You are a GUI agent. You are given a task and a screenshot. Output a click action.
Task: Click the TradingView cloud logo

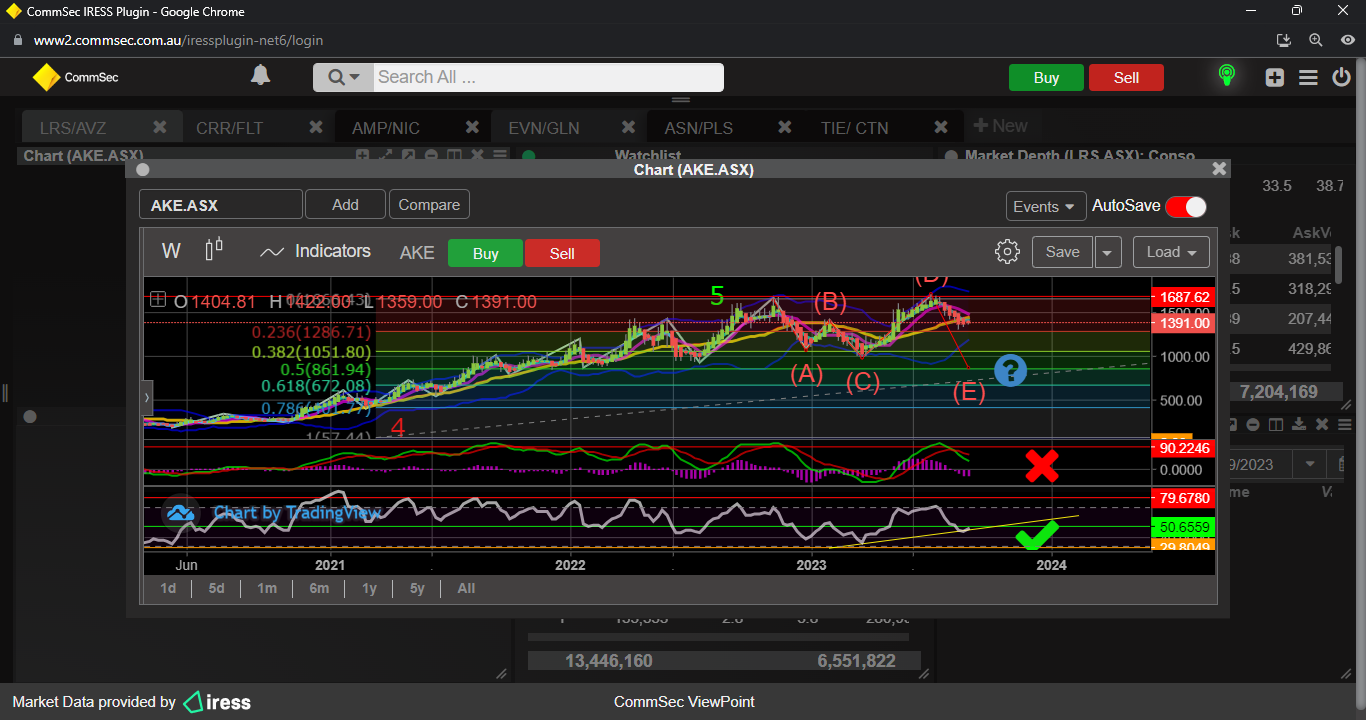(180, 513)
